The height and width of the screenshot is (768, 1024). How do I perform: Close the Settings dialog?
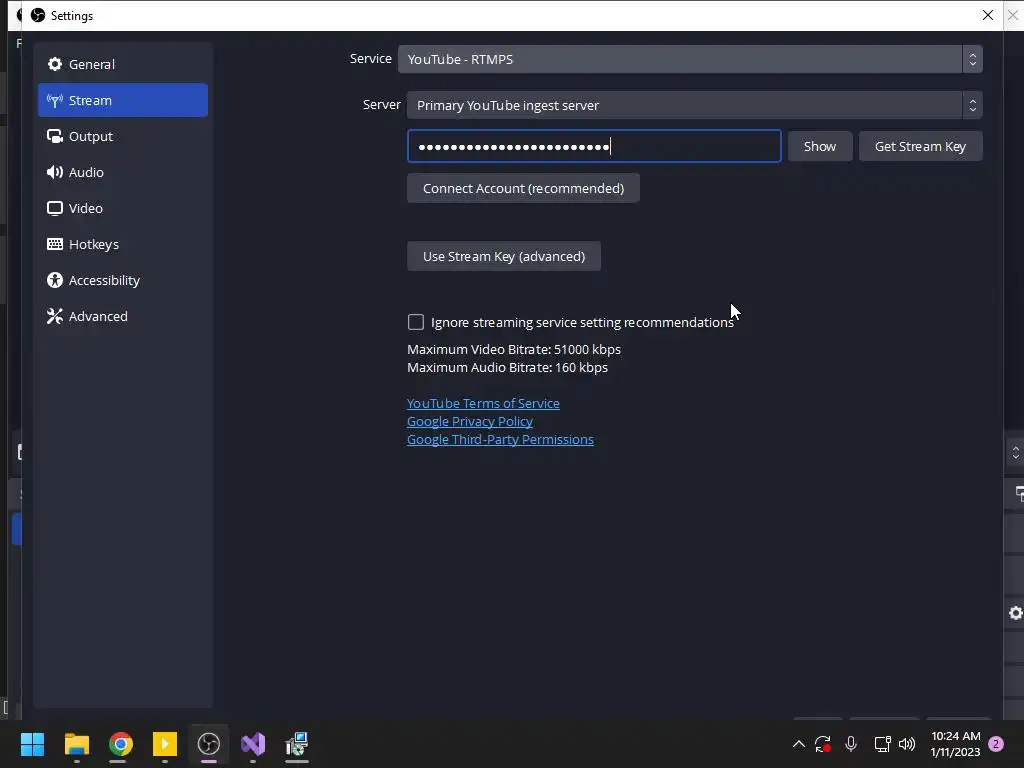point(987,15)
